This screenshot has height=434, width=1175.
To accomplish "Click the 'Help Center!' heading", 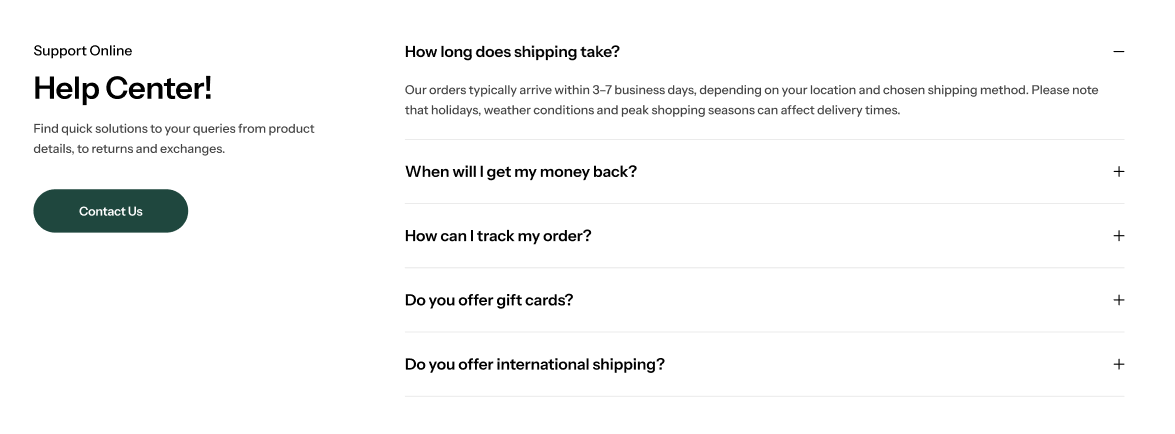I will 123,88.
